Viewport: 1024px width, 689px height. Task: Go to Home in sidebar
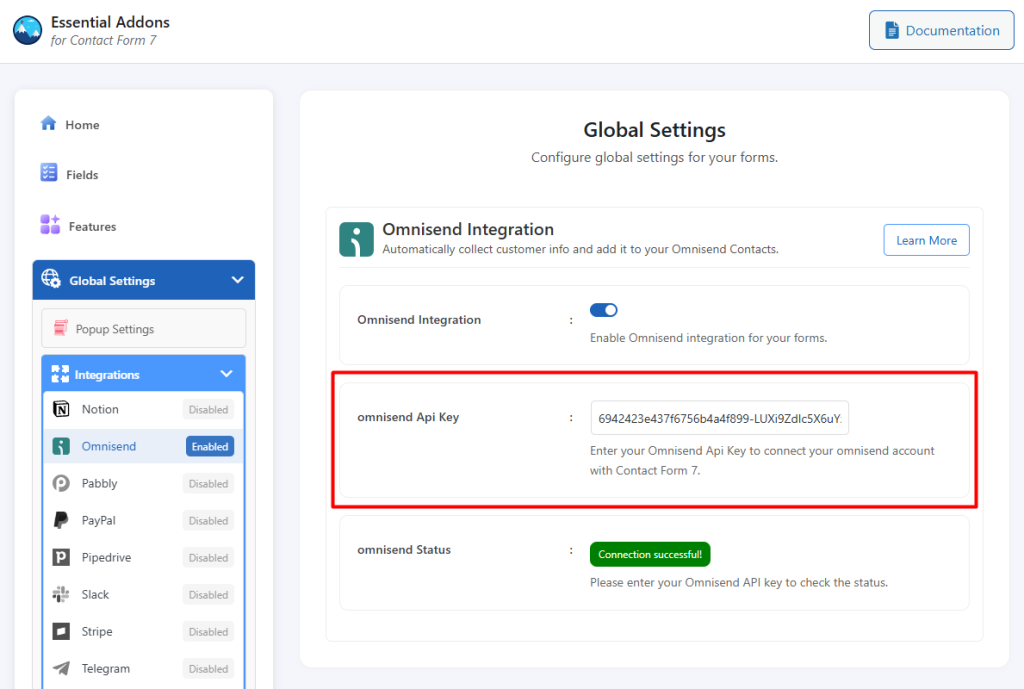[82, 125]
